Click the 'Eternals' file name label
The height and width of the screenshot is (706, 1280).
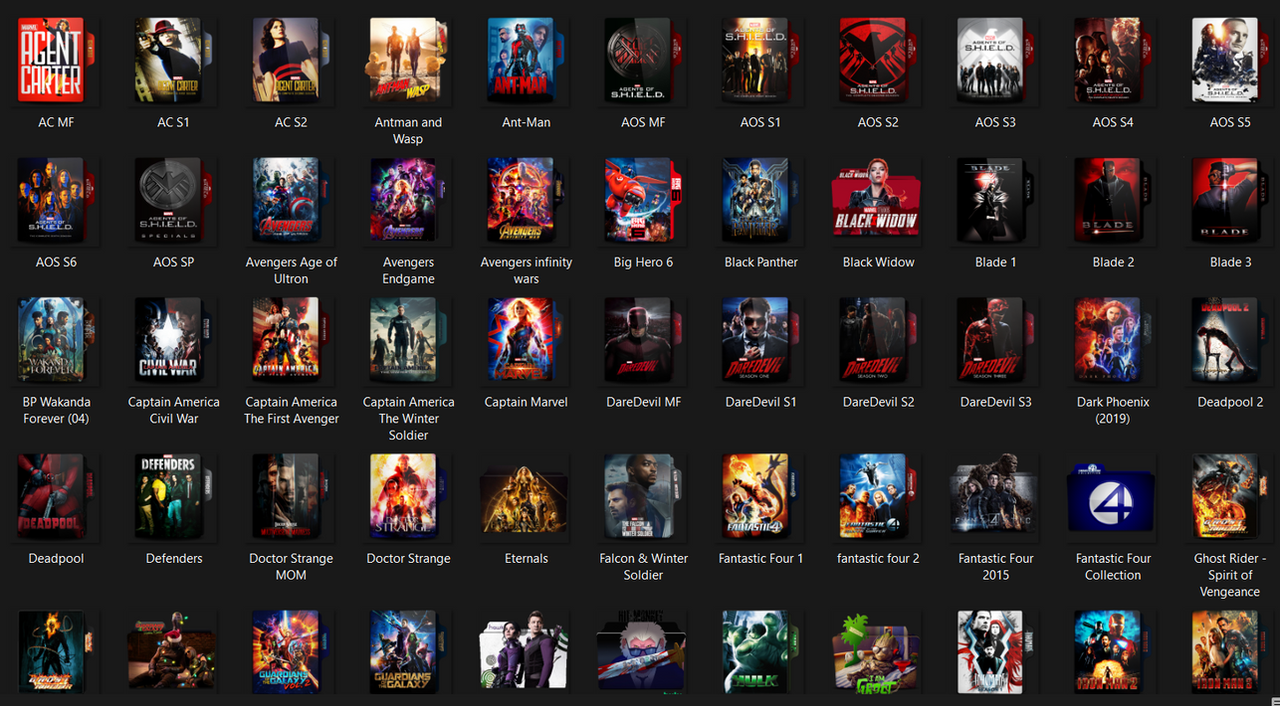point(526,558)
